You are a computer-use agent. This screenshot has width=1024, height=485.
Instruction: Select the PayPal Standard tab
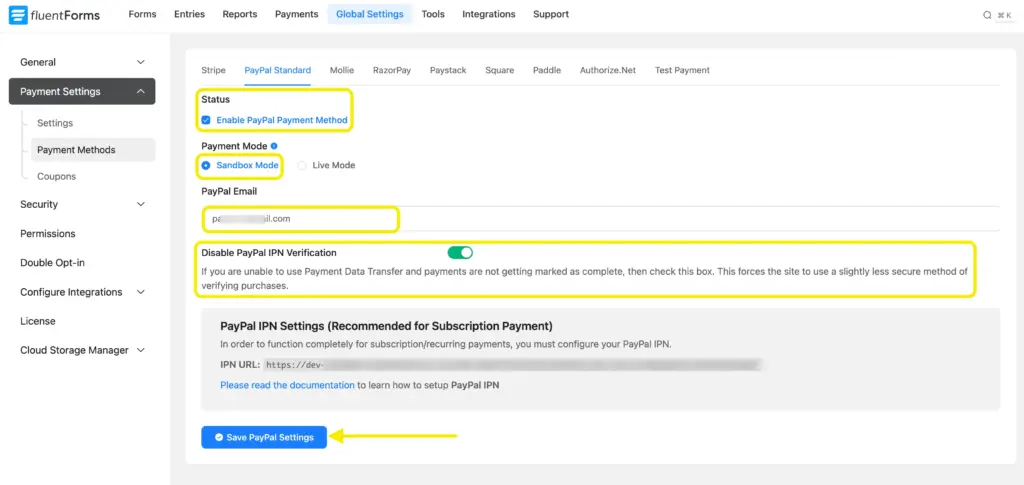pos(278,70)
